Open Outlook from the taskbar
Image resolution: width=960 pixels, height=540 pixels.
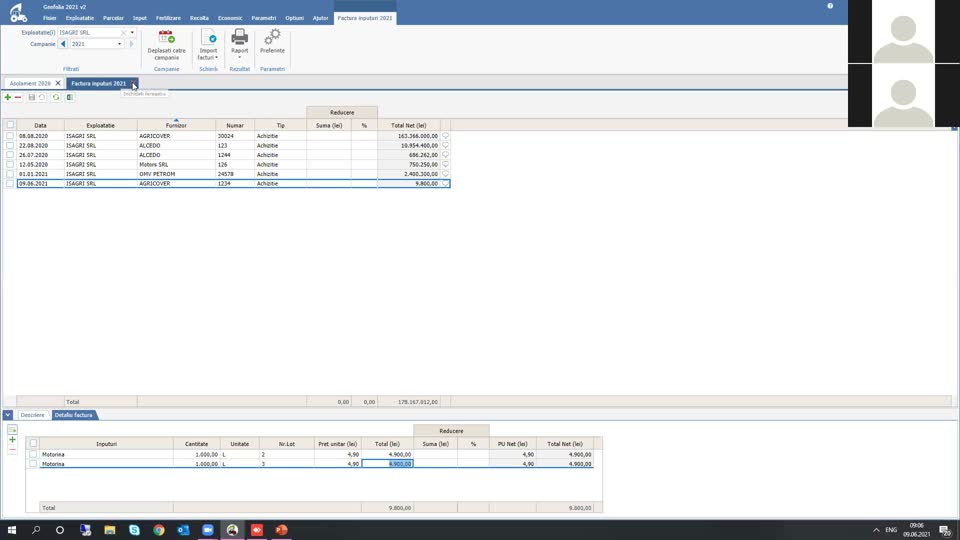pos(183,530)
